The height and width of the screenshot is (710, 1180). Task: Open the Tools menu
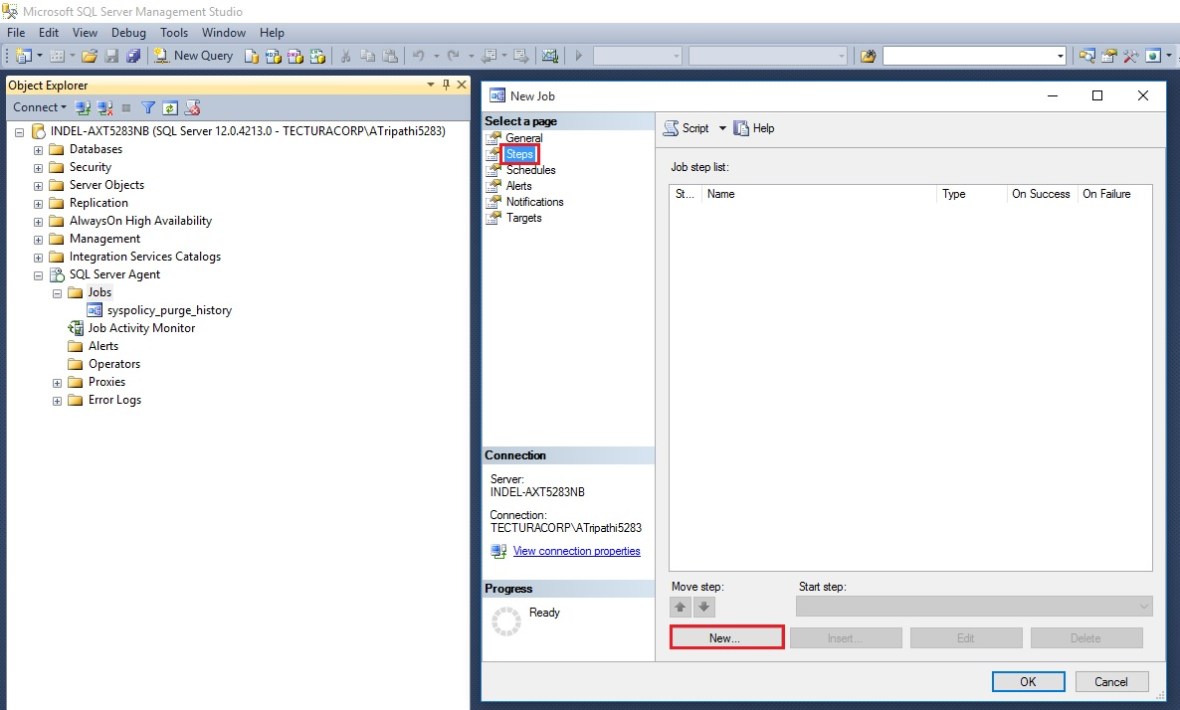(174, 33)
